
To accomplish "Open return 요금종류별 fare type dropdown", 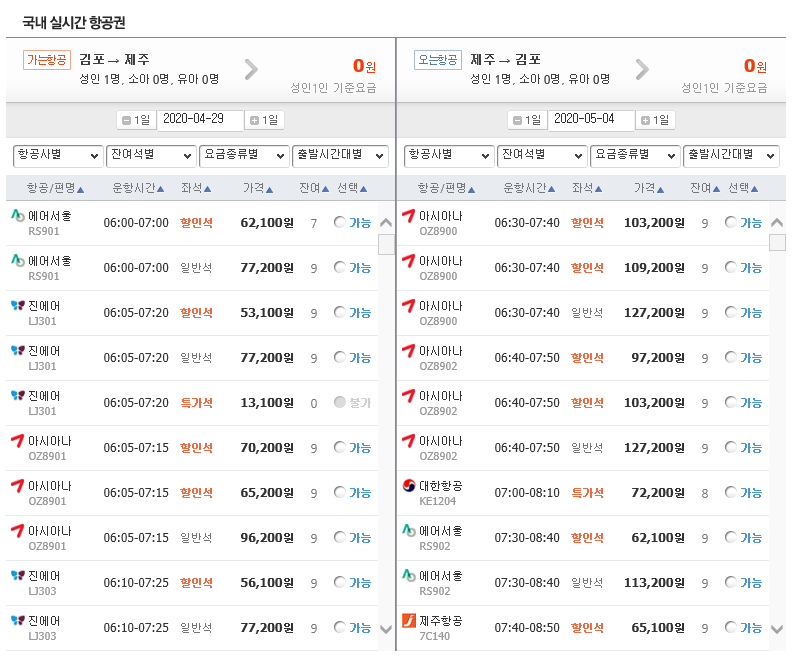I will [635, 156].
